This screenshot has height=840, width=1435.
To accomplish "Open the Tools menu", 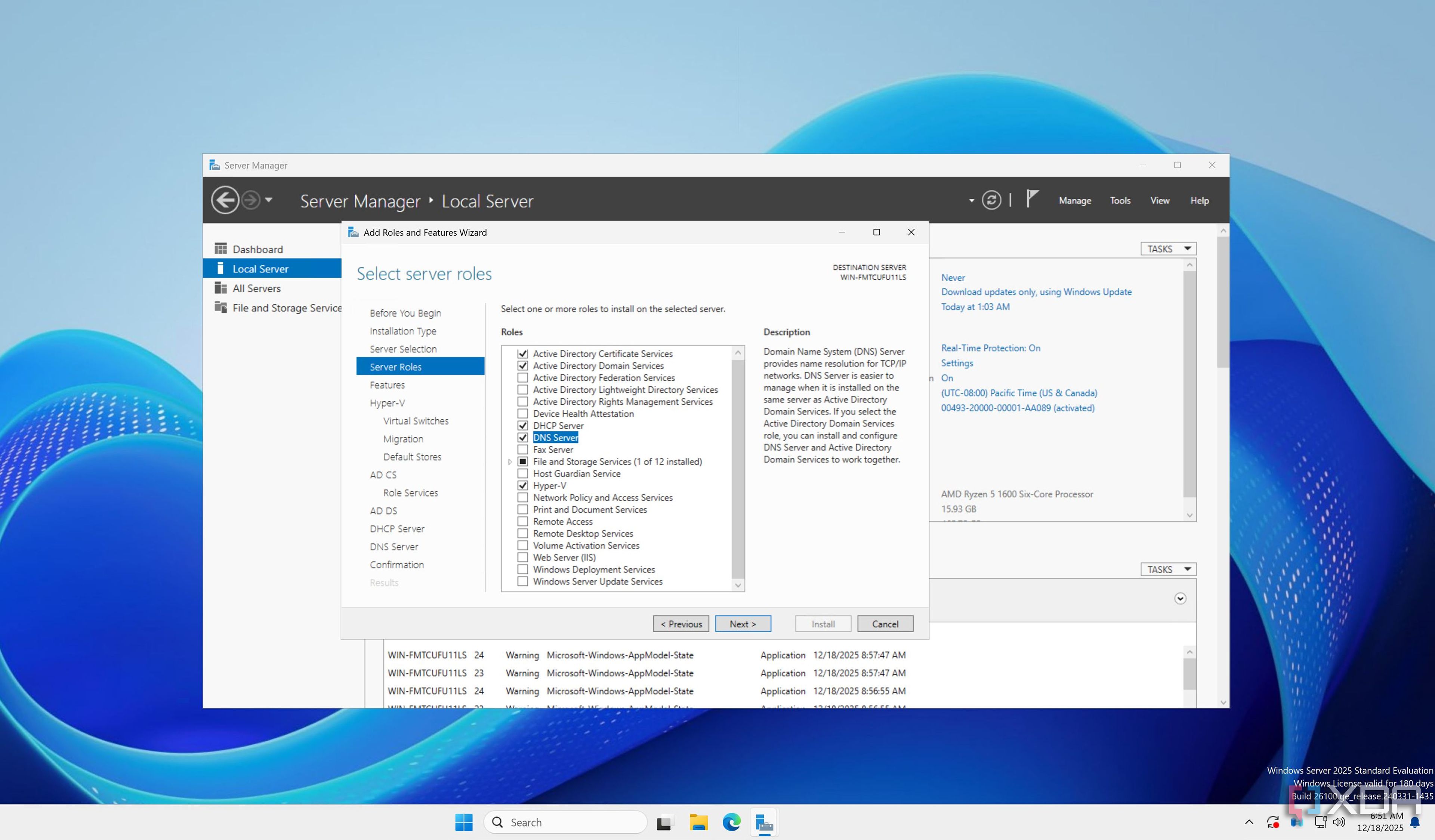I will click(1120, 200).
